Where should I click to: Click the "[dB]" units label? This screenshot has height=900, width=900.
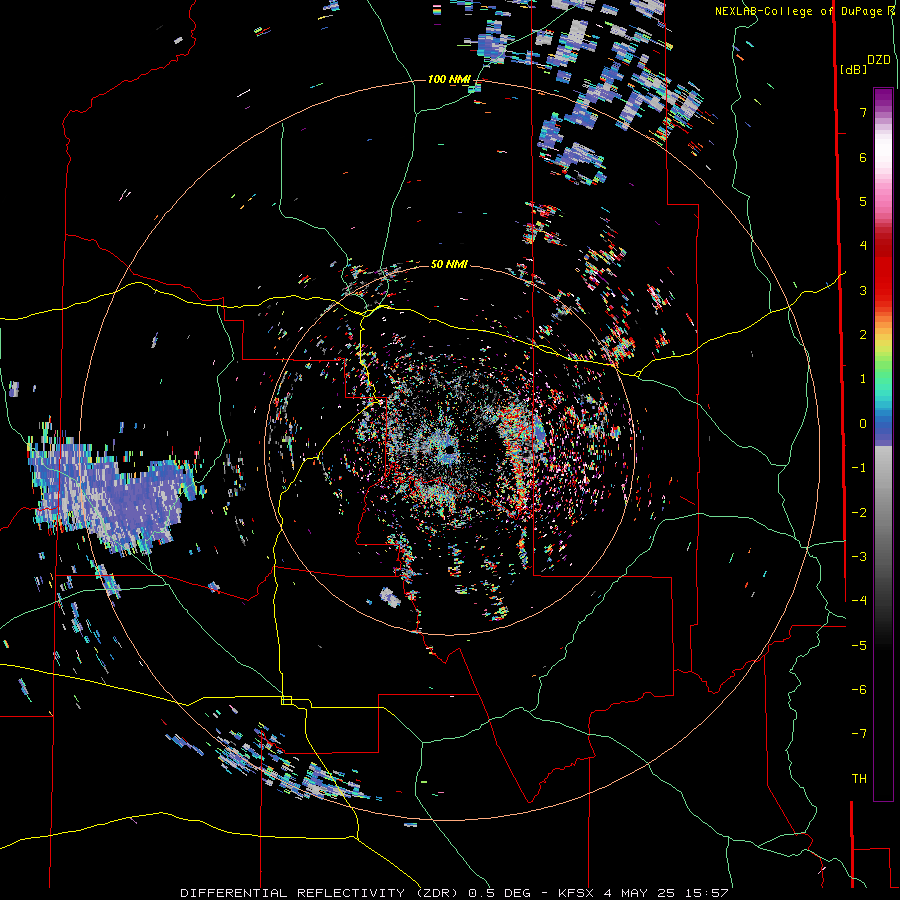(x=853, y=69)
